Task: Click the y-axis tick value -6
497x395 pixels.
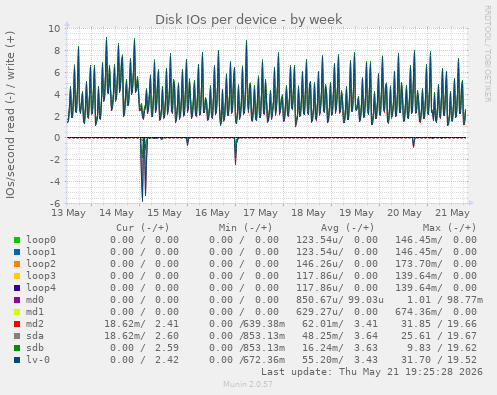Action: [55, 203]
